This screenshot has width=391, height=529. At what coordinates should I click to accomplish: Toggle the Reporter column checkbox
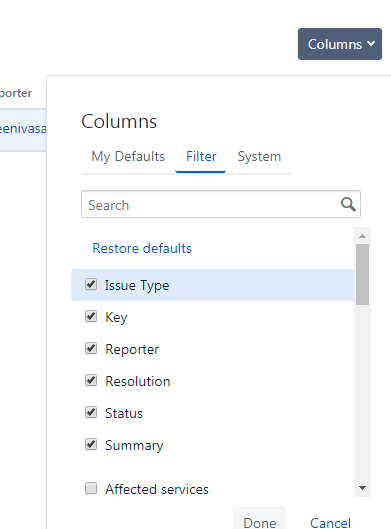91,348
